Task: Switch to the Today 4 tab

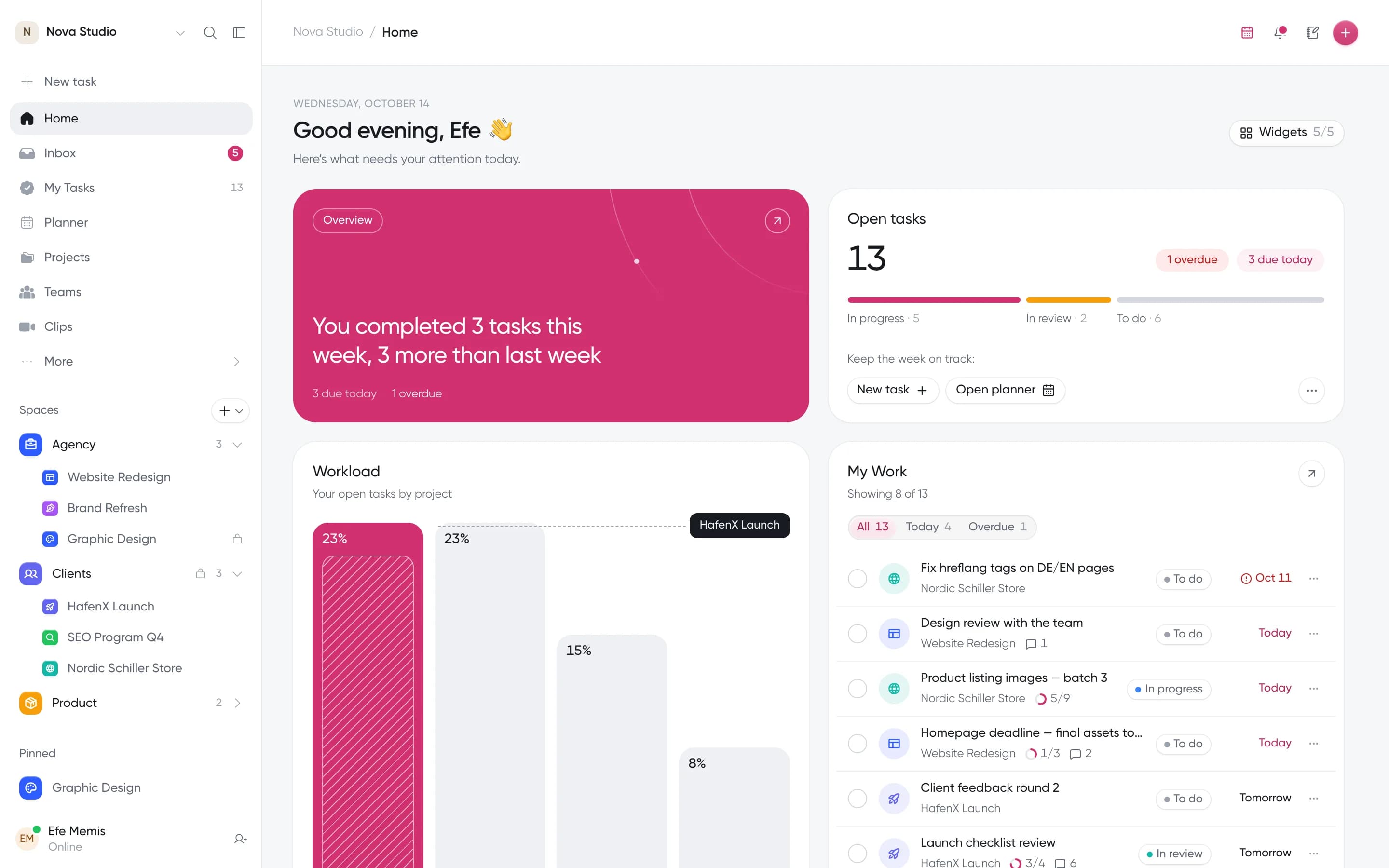Action: pos(928,527)
